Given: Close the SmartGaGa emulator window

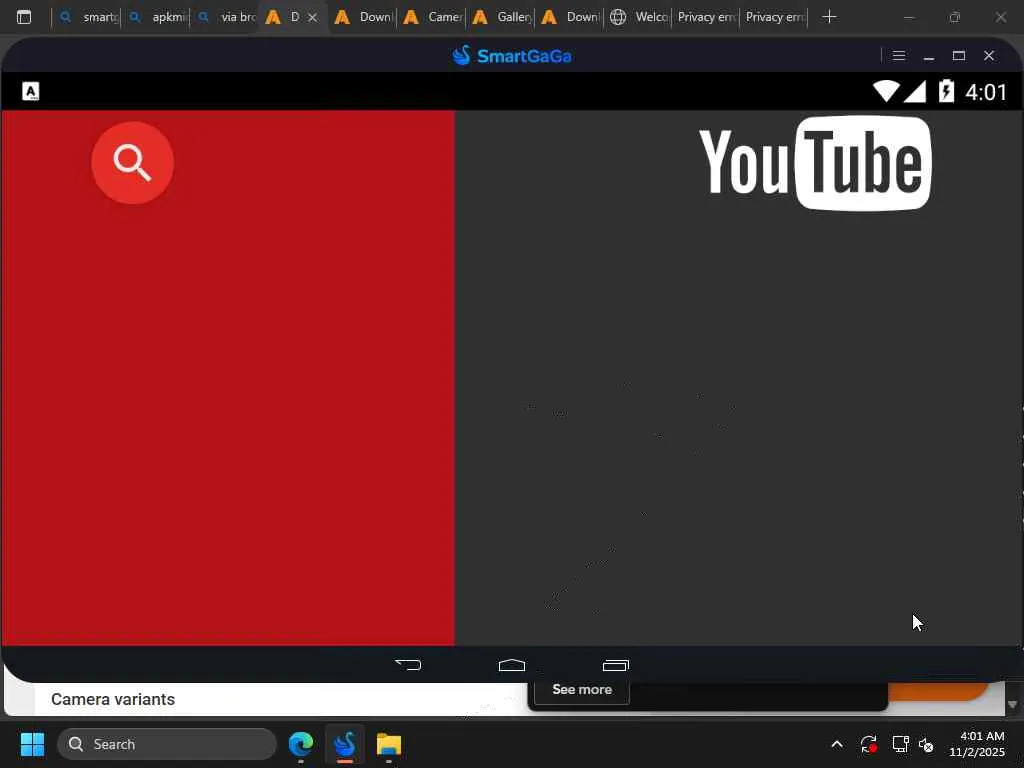Looking at the screenshot, I should pos(989,56).
